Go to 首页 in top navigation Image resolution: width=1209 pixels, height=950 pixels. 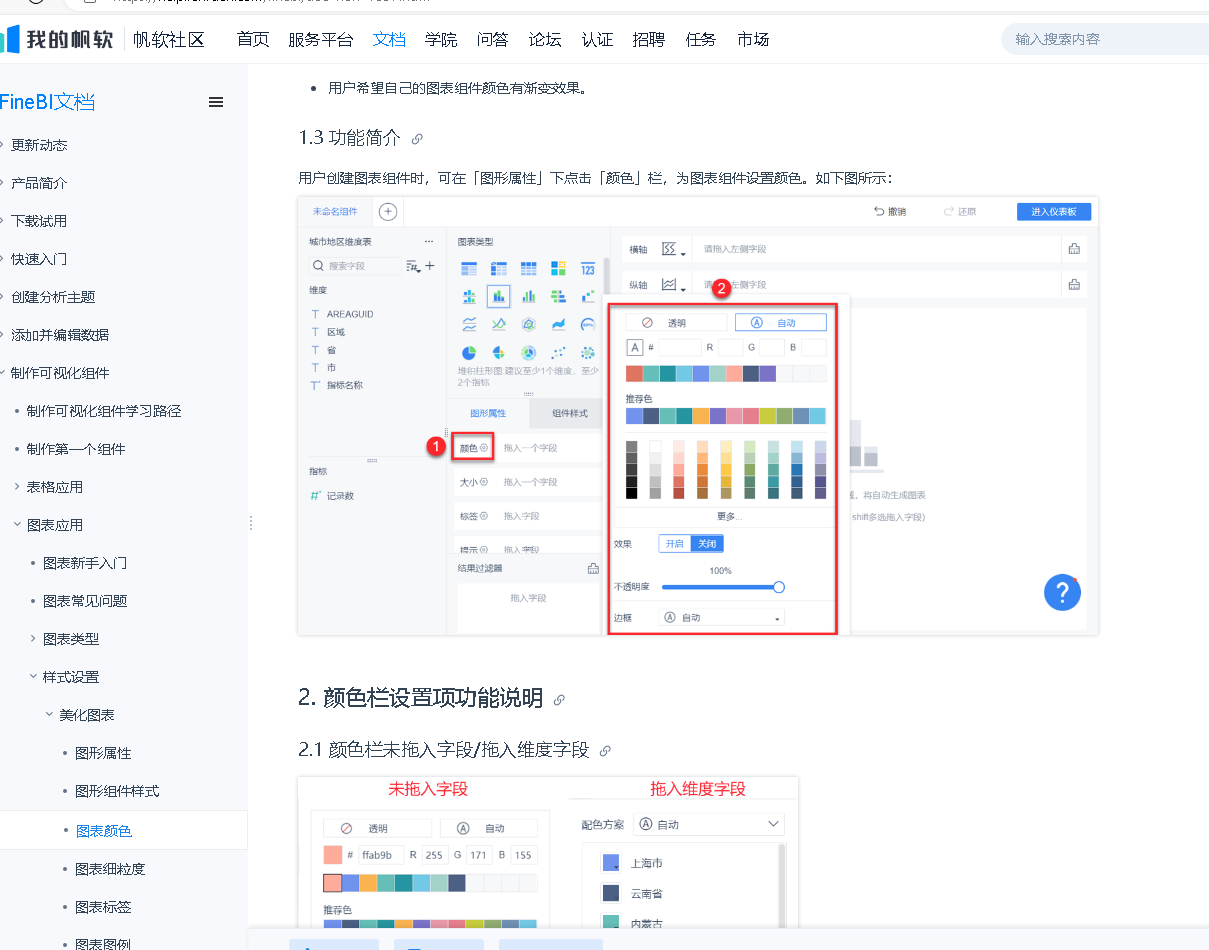click(x=253, y=40)
